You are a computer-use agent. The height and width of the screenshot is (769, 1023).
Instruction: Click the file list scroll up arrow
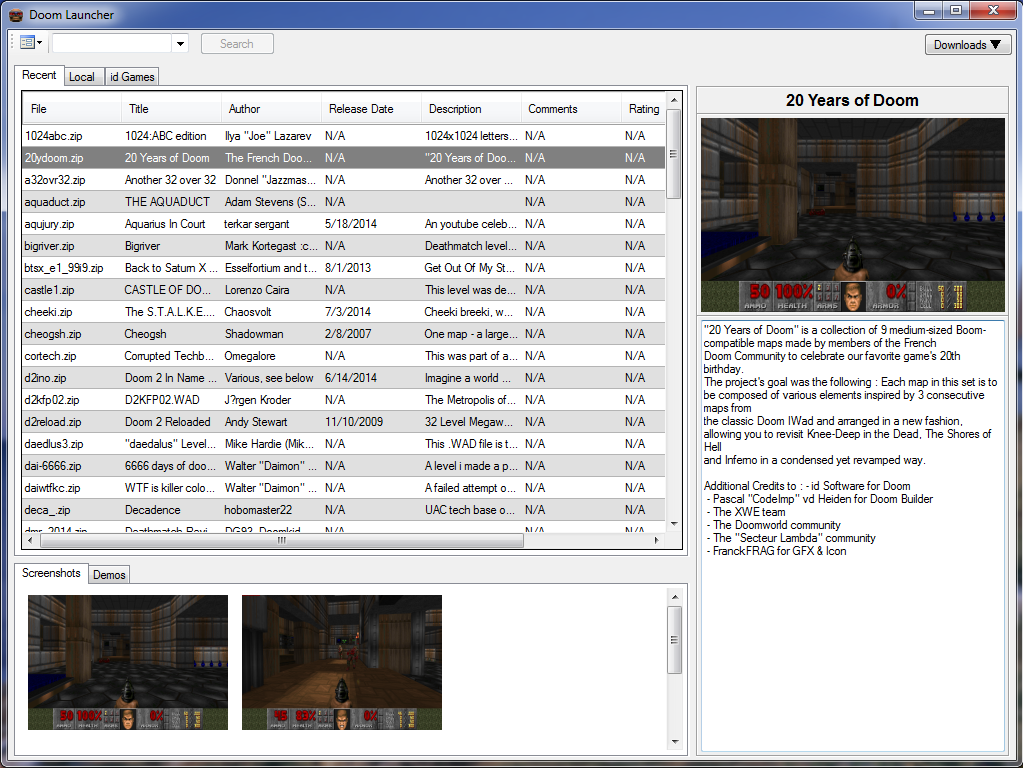[x=674, y=100]
